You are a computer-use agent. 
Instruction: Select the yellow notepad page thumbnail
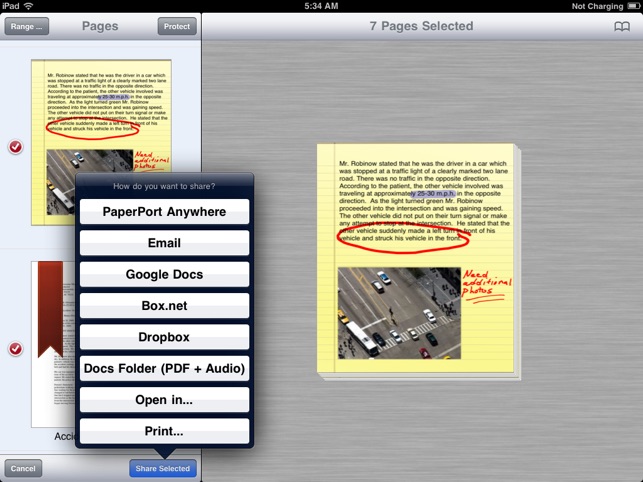point(101,117)
